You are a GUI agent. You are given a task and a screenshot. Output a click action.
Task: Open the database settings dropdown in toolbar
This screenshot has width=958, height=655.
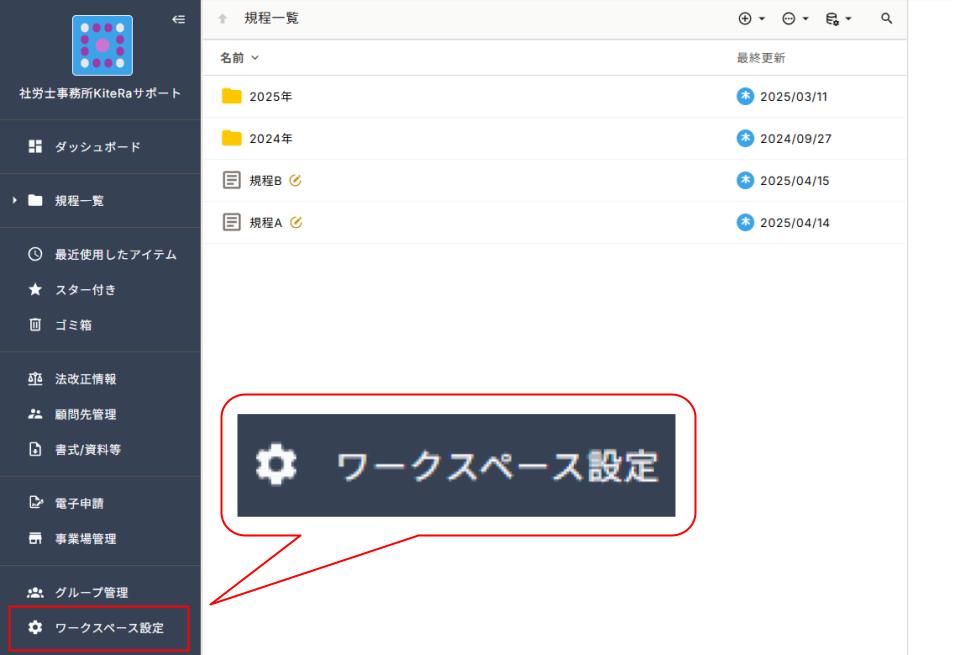838,19
